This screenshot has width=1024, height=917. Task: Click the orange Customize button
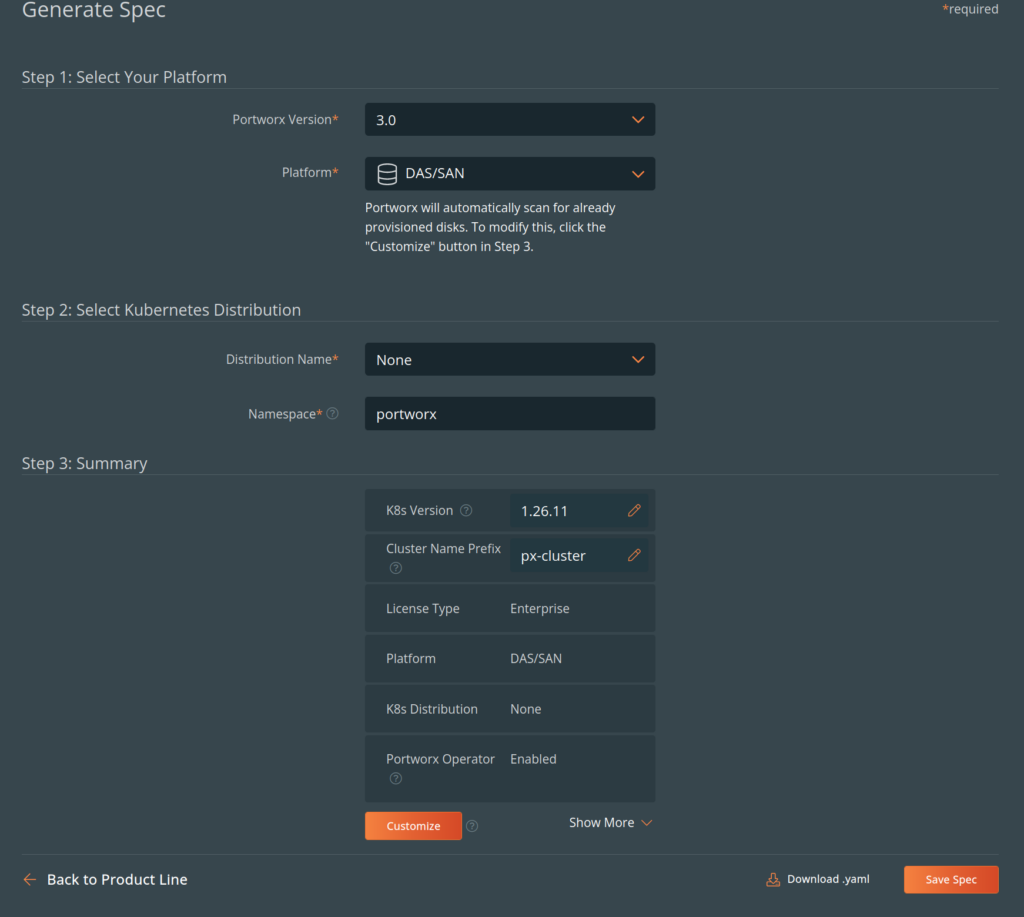[x=412, y=826]
